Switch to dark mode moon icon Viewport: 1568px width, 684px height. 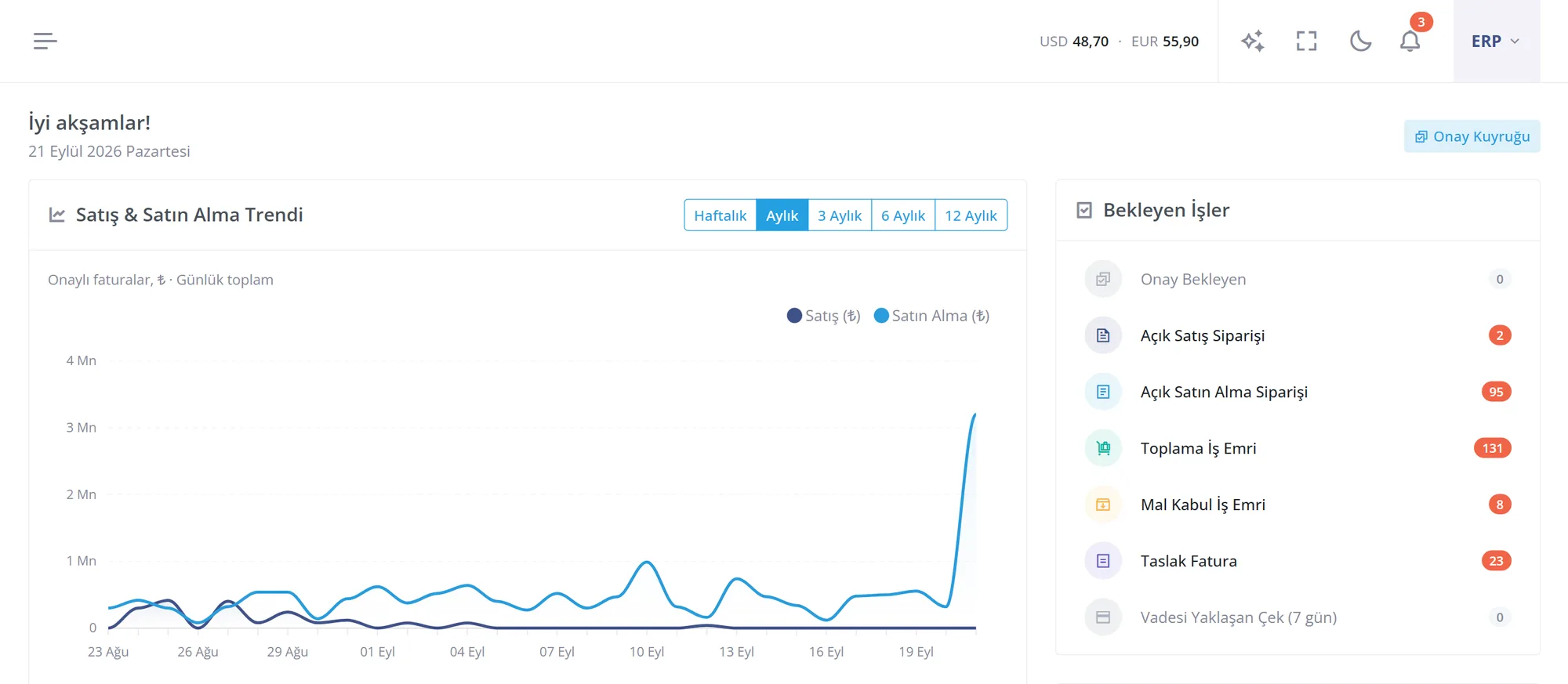tap(1360, 41)
